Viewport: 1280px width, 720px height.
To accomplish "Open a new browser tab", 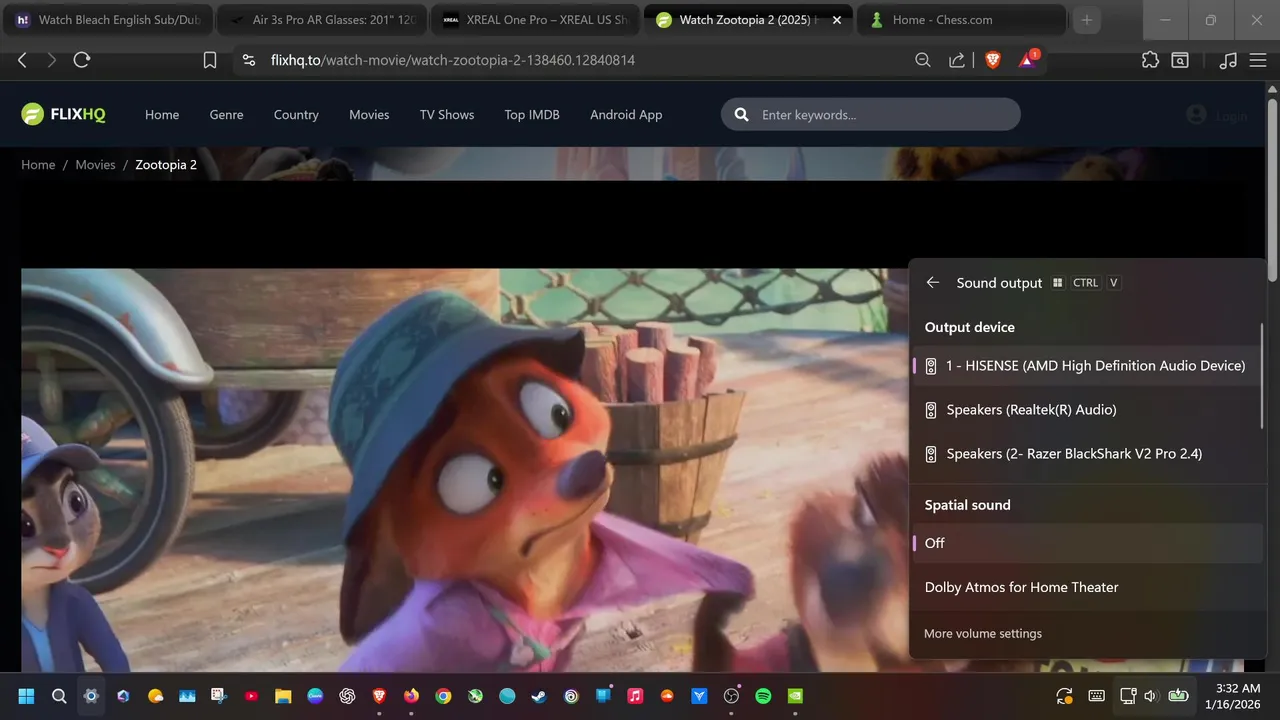I will [1086, 20].
